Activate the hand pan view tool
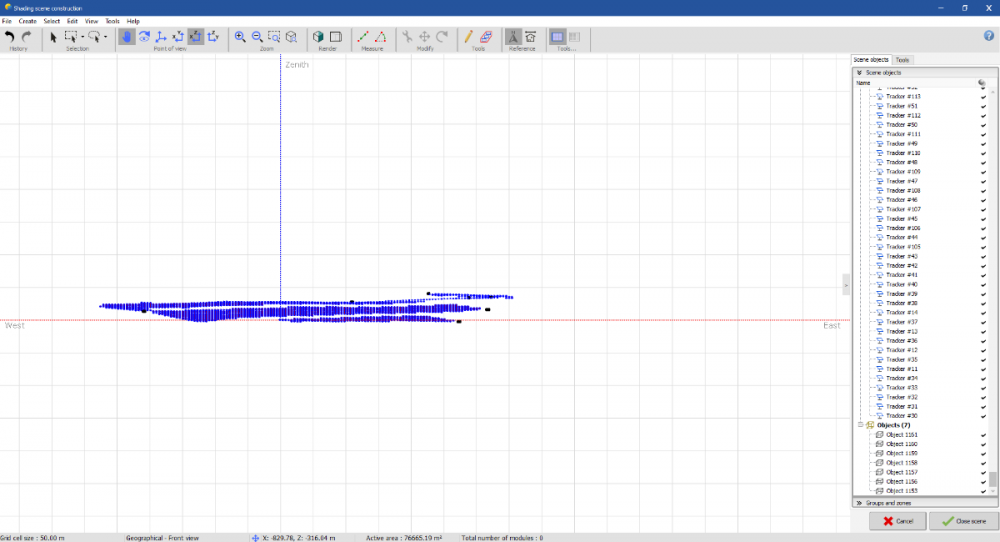1000x542 pixels. [x=127, y=37]
